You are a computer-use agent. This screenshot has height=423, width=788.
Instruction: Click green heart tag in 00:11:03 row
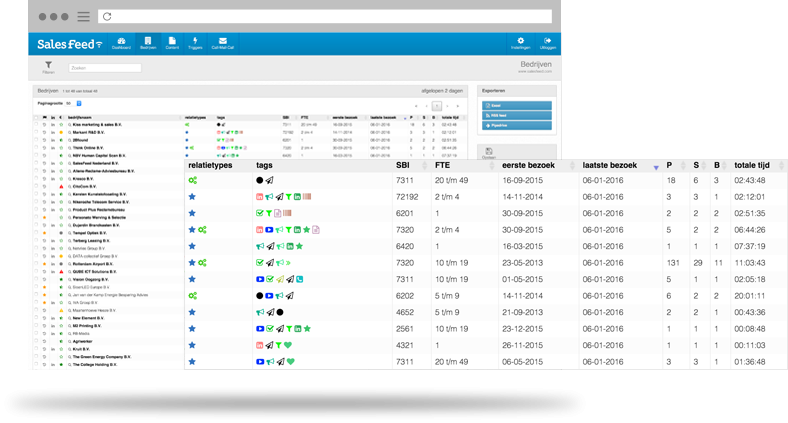point(288,345)
